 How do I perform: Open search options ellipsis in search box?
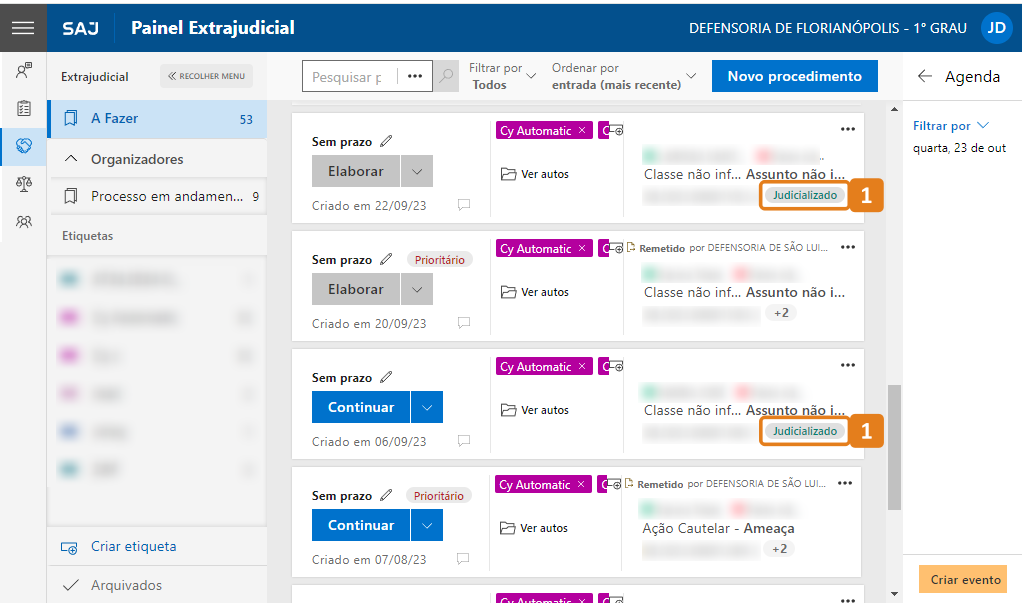point(415,76)
